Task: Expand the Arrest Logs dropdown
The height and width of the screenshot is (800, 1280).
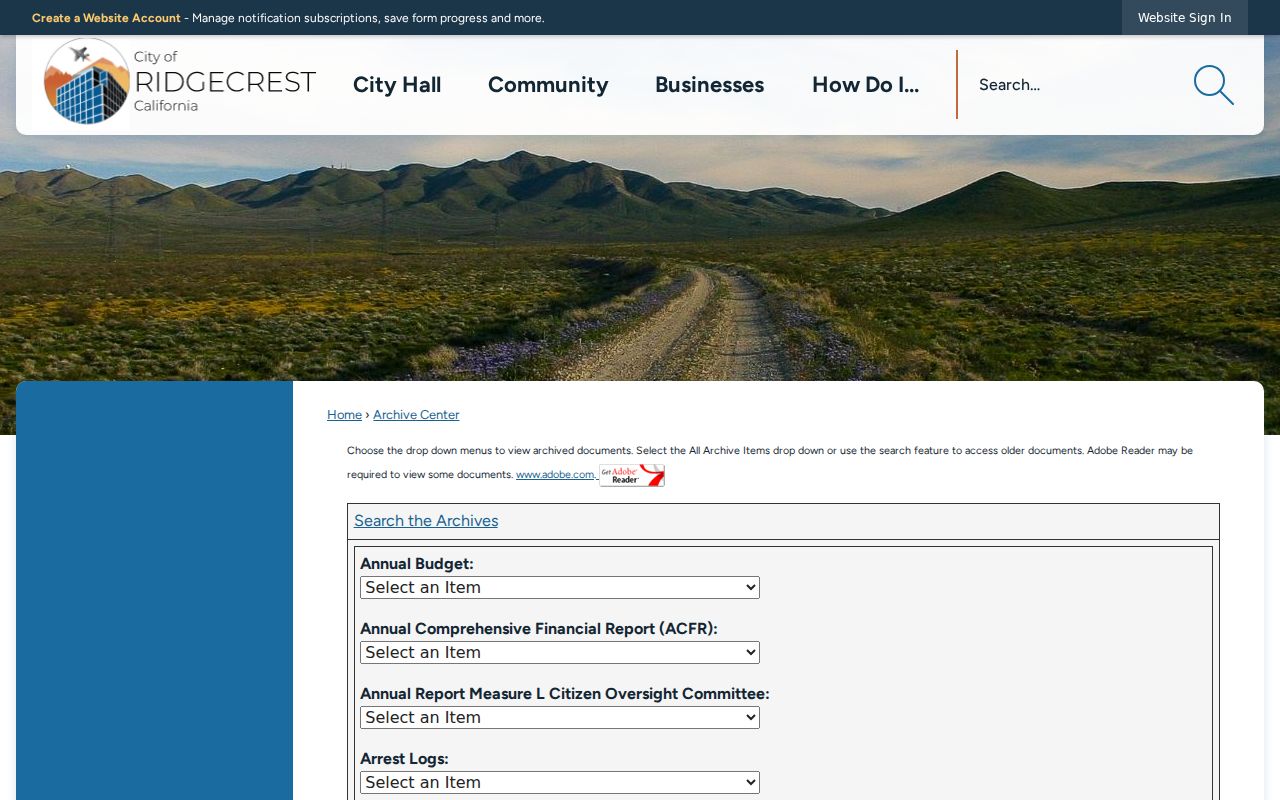Action: [560, 783]
